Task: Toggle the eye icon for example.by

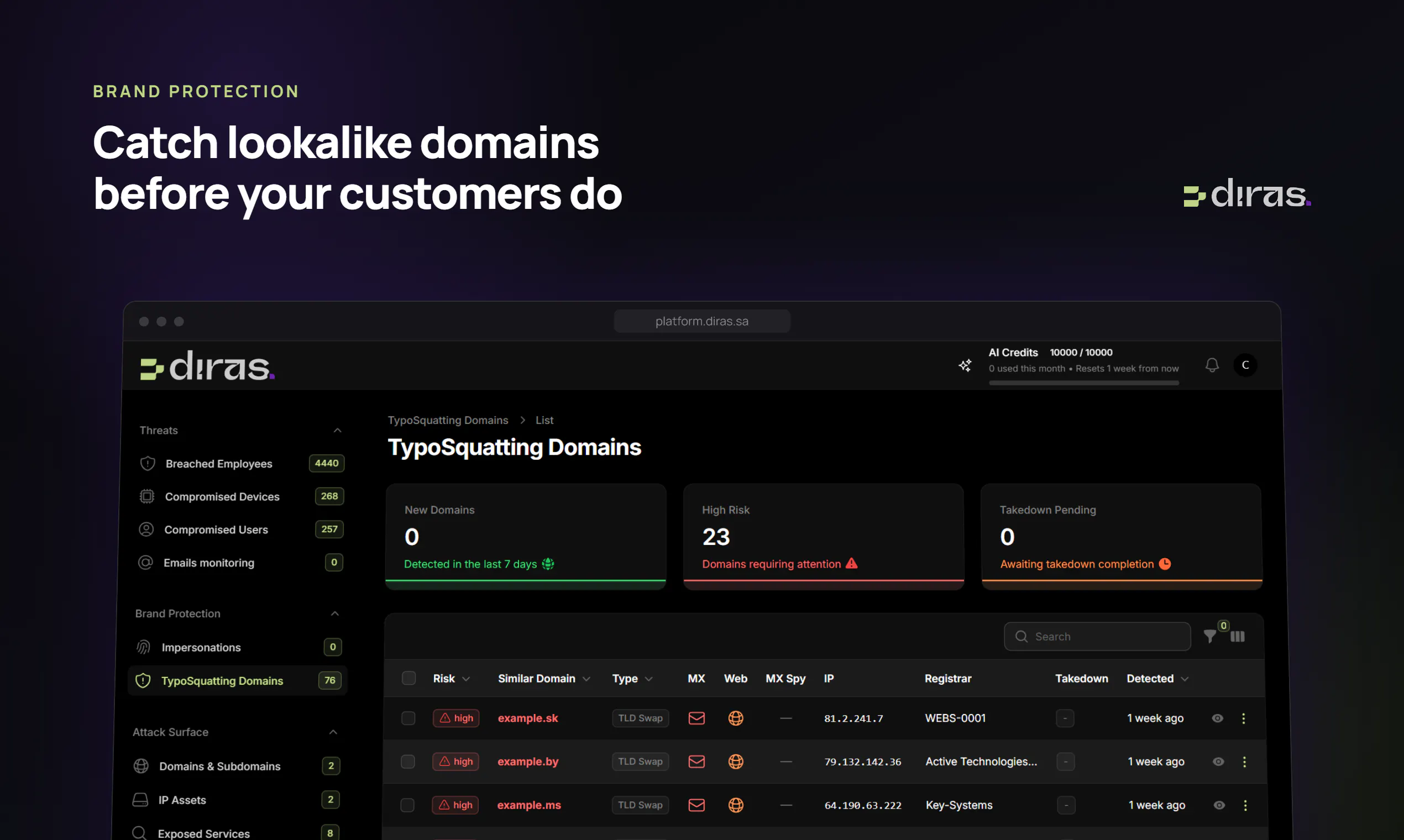Action: 1218,762
